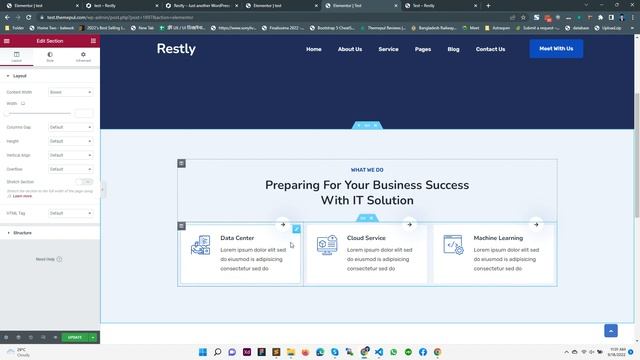Open the widgets grid panel icon
Screen dimensions: 640x360
pyautogui.click(x=93, y=41)
